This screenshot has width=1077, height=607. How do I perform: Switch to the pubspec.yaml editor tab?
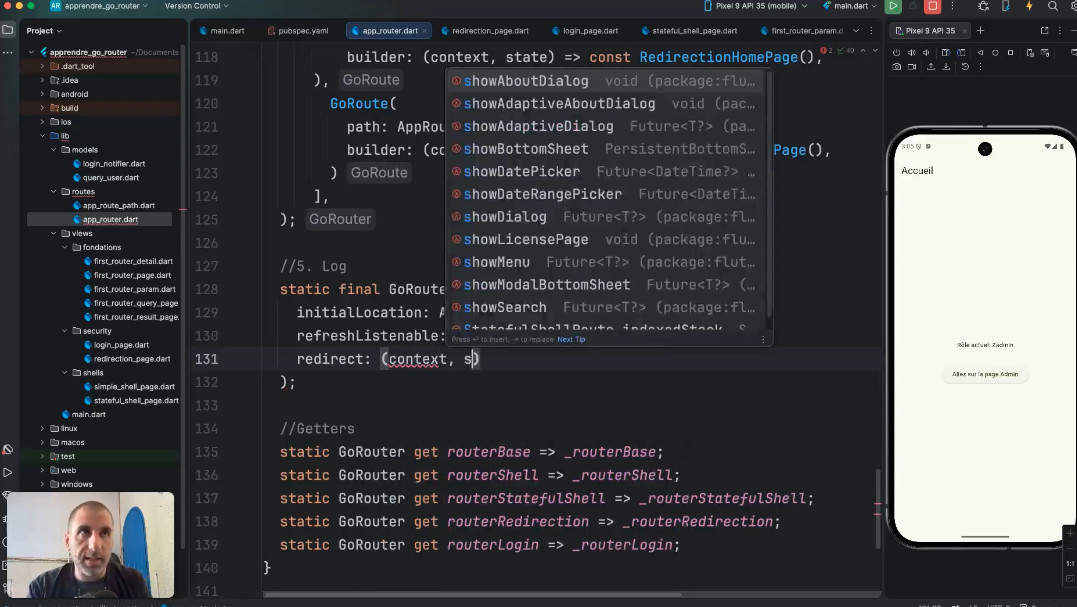302,31
